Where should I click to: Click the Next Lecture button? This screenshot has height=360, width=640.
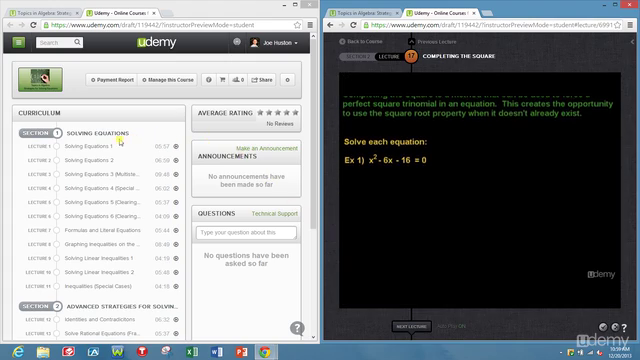[411, 327]
